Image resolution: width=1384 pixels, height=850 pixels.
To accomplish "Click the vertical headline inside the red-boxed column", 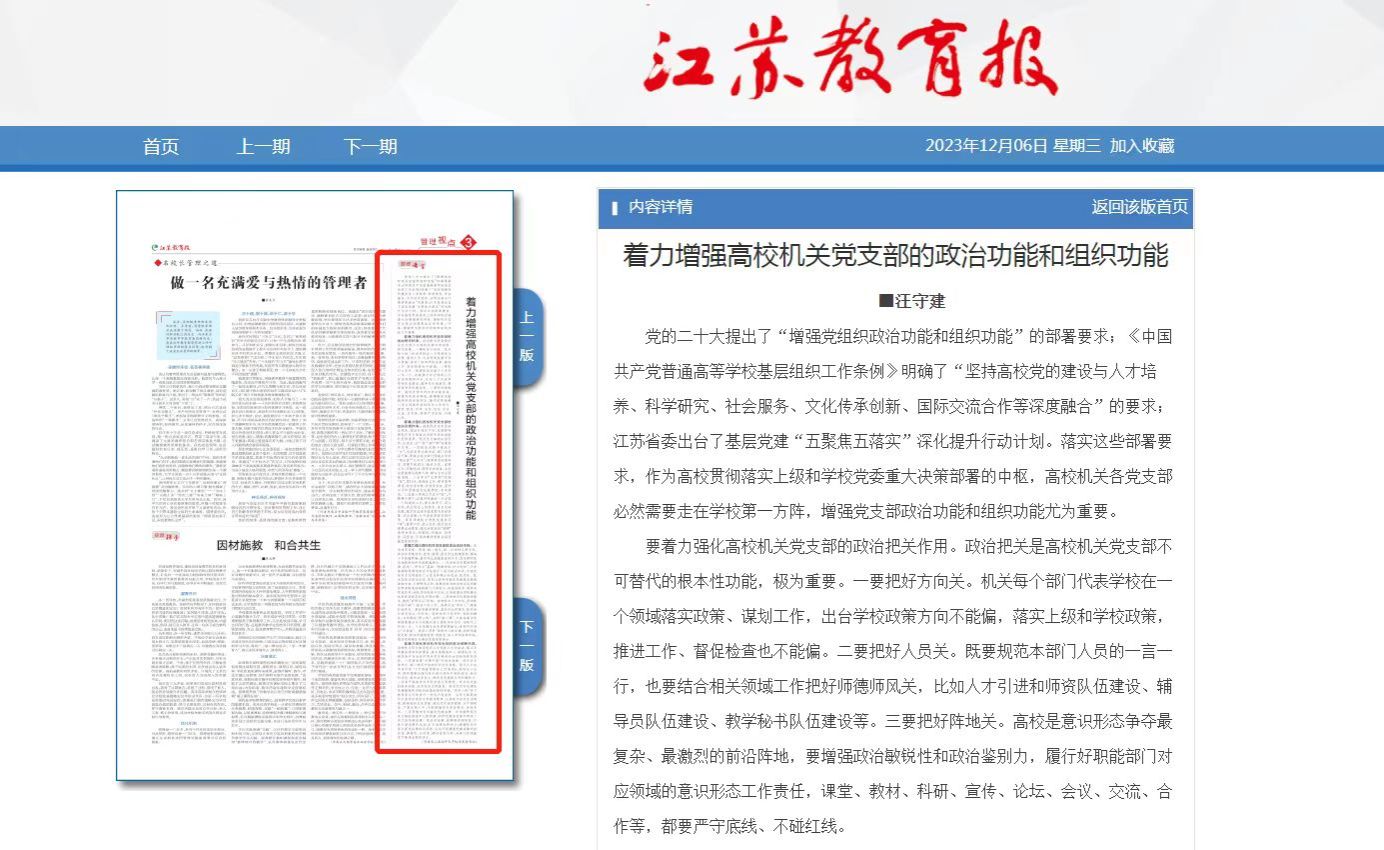I will pyautogui.click(x=470, y=405).
